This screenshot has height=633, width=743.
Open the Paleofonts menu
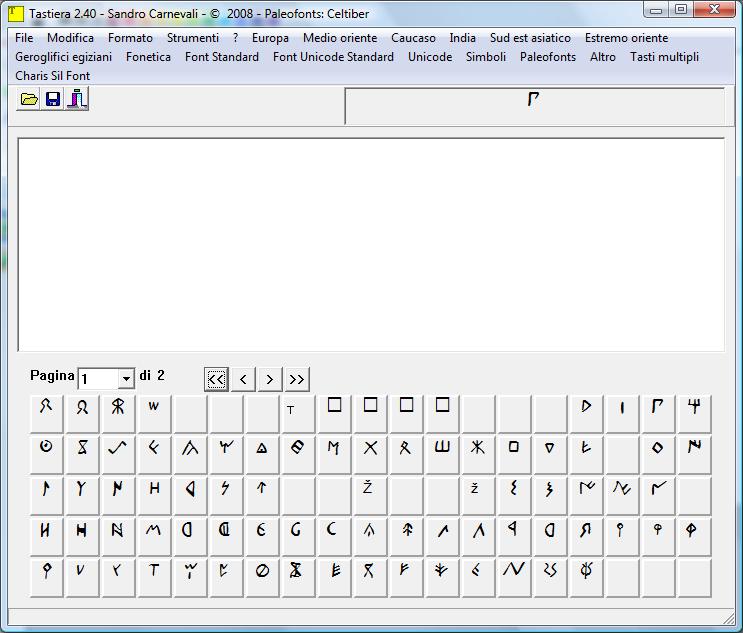pyautogui.click(x=548, y=57)
